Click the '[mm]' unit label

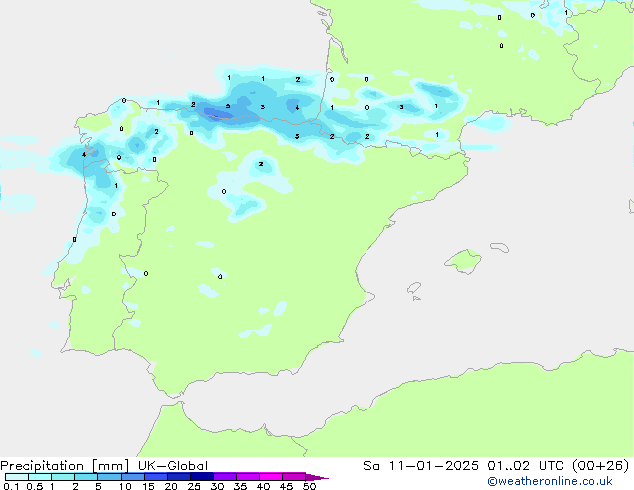pyautogui.click(x=110, y=466)
